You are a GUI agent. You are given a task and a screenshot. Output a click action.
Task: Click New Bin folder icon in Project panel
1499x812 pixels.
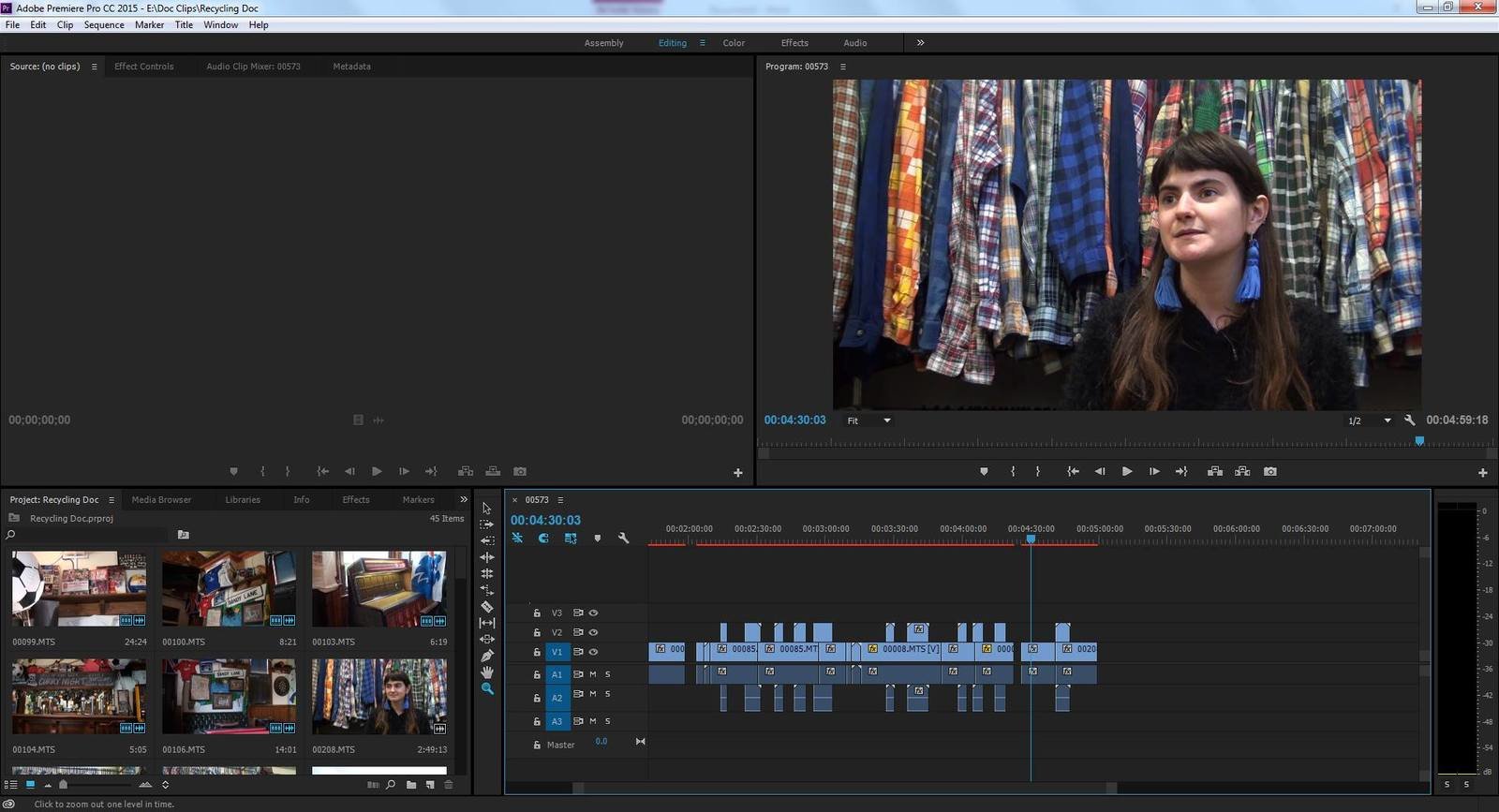point(411,785)
